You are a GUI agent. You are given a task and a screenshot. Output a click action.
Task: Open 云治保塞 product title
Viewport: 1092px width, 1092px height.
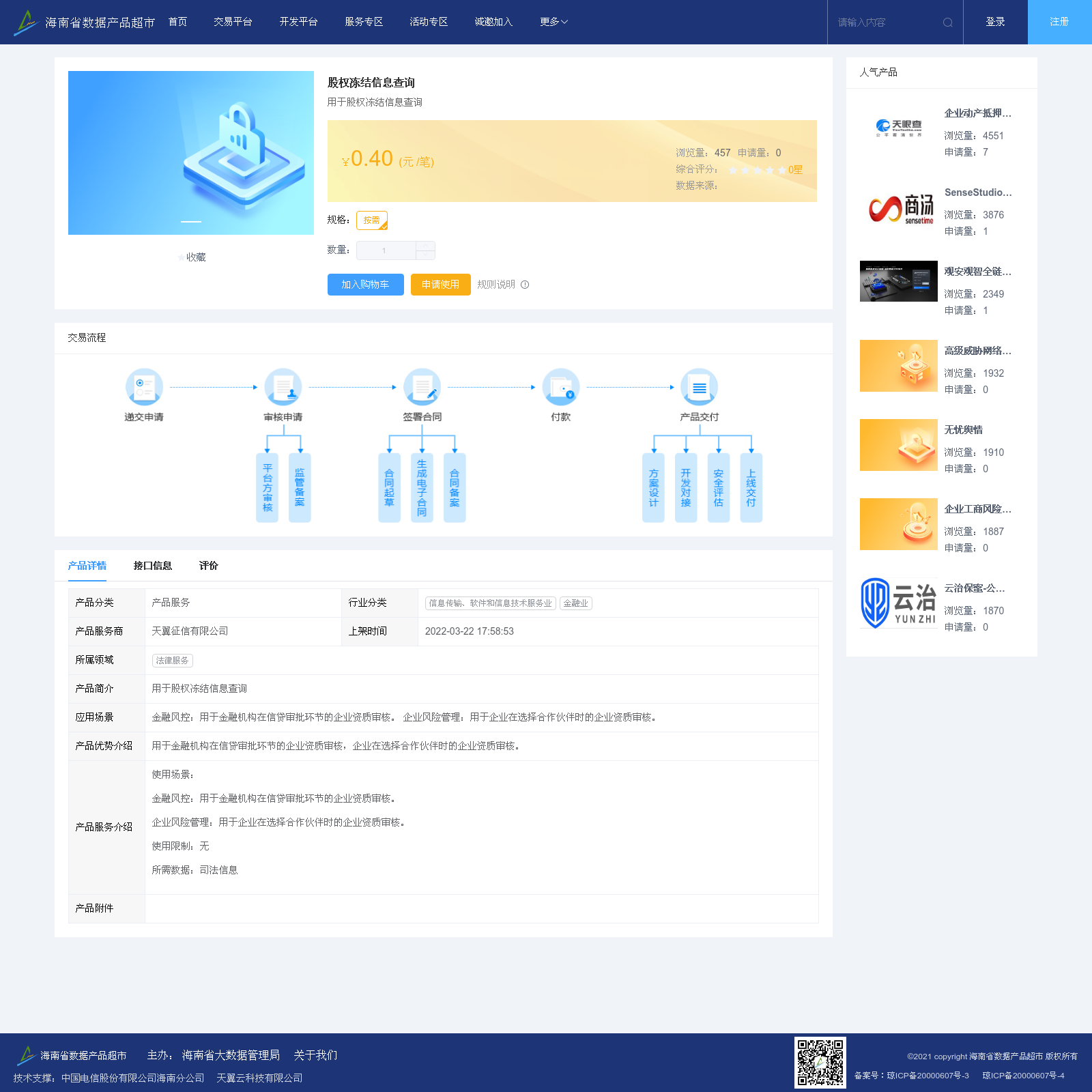[975, 588]
